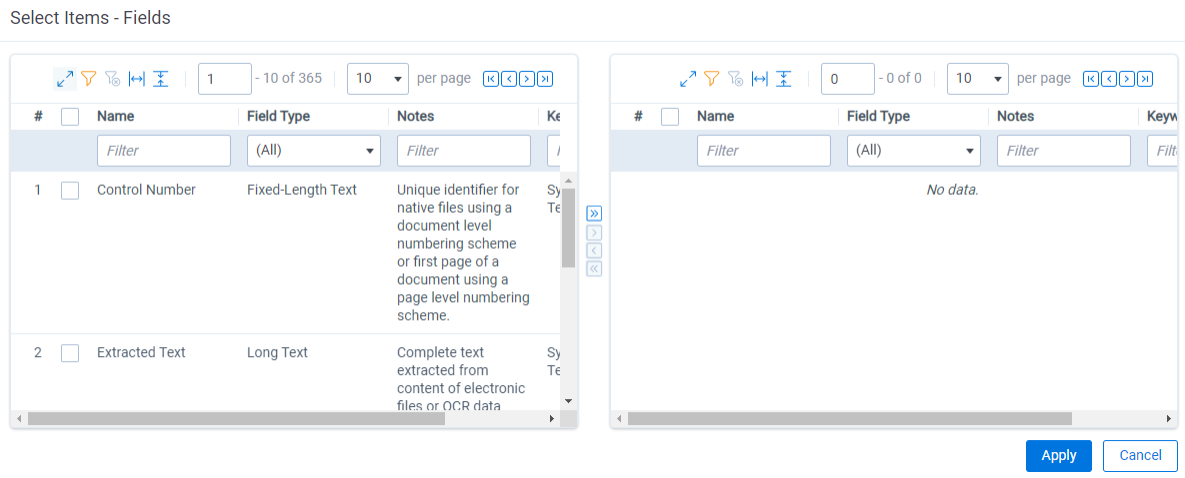Move all items right with double-arrow button
The height and width of the screenshot is (478, 1185).
coord(594,214)
